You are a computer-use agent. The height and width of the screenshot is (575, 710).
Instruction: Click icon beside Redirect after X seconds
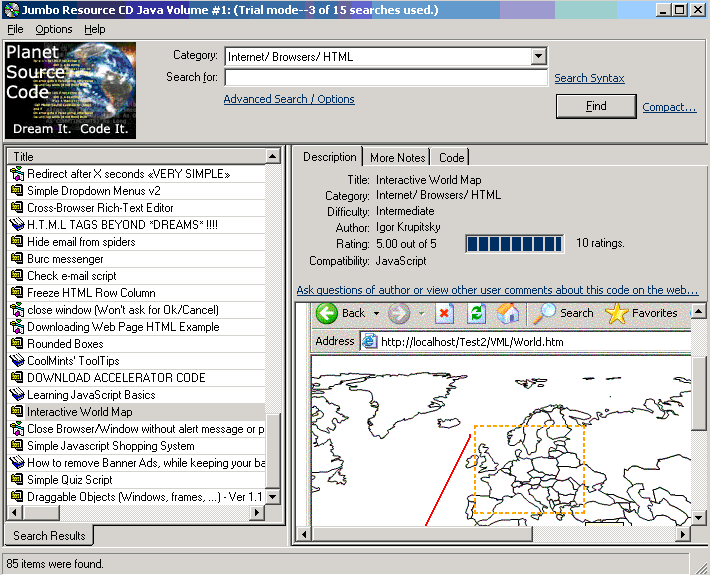click(x=17, y=174)
